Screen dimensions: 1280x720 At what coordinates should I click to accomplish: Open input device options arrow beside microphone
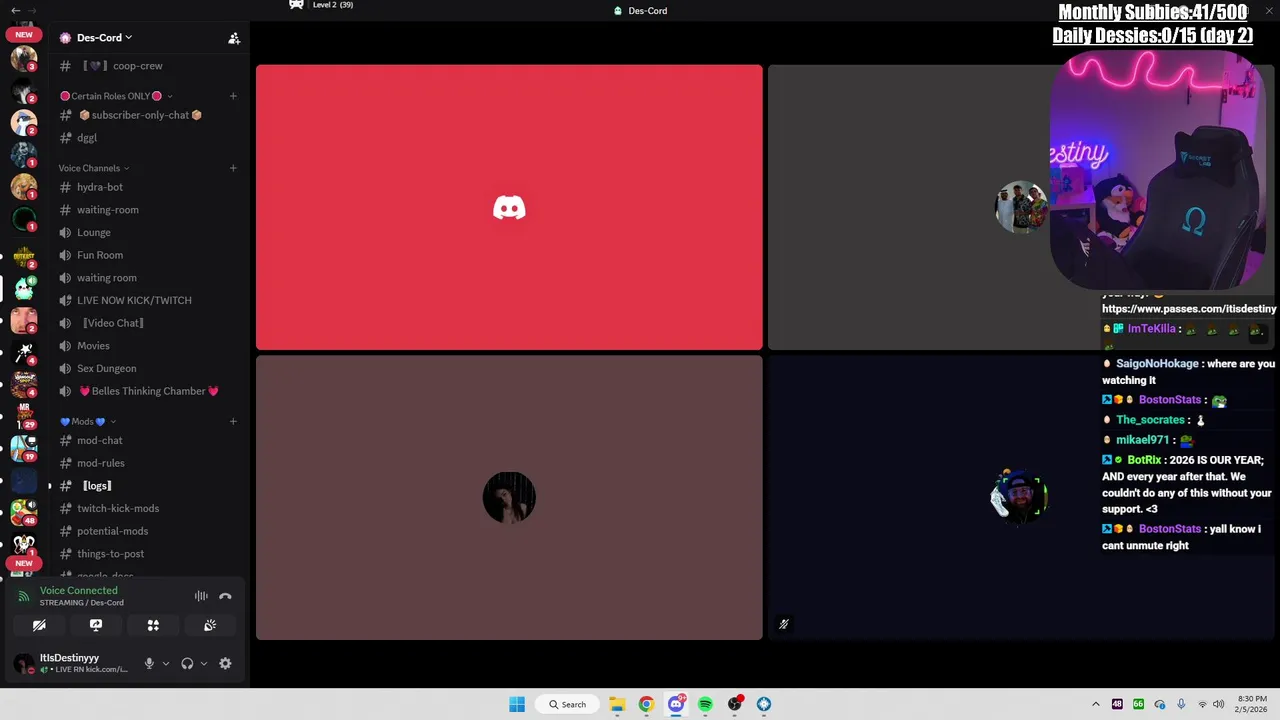(x=166, y=663)
